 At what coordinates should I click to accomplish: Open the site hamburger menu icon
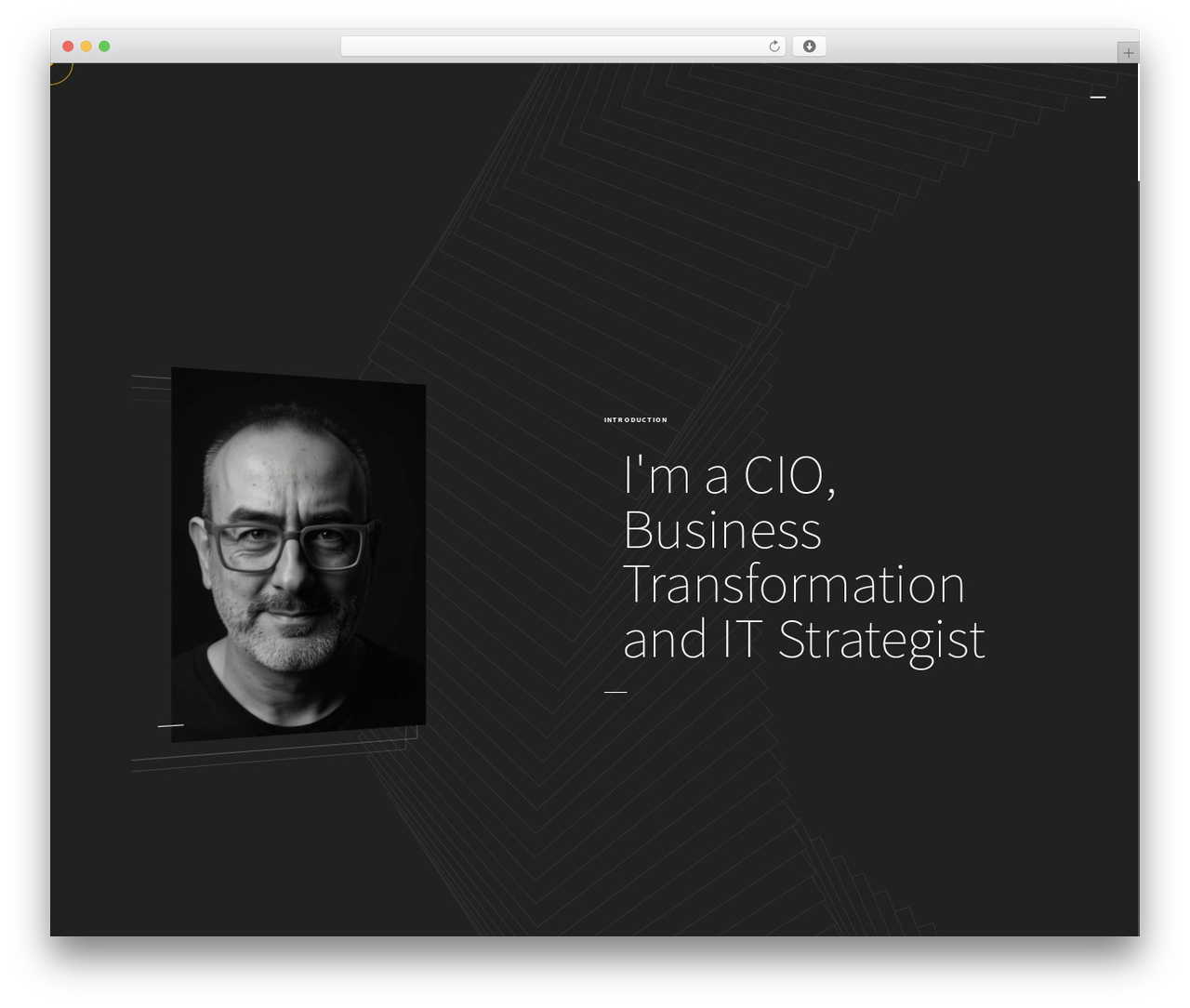coord(1098,97)
